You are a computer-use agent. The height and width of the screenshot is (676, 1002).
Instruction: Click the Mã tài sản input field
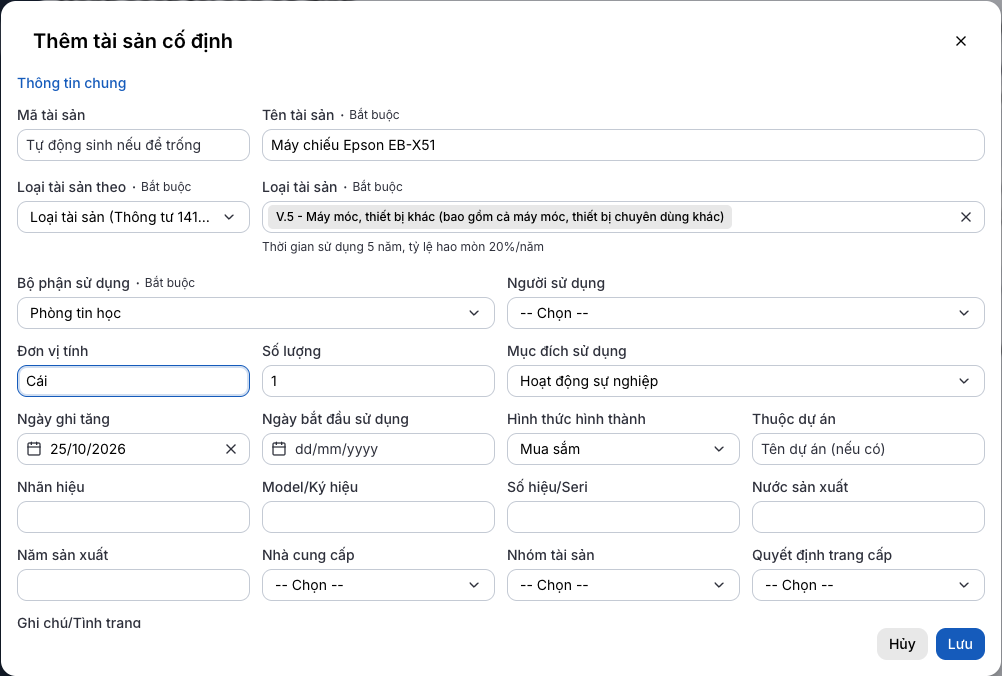[133, 145]
